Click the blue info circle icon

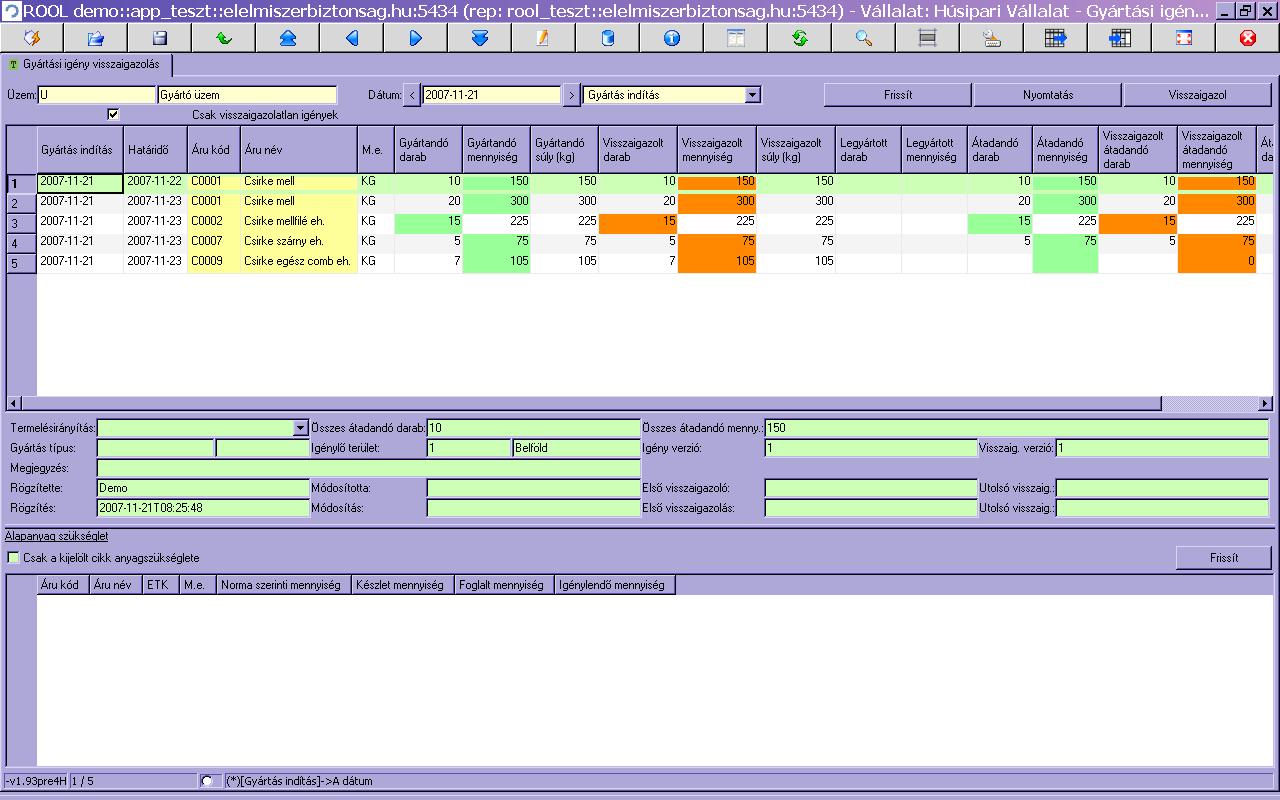point(672,38)
